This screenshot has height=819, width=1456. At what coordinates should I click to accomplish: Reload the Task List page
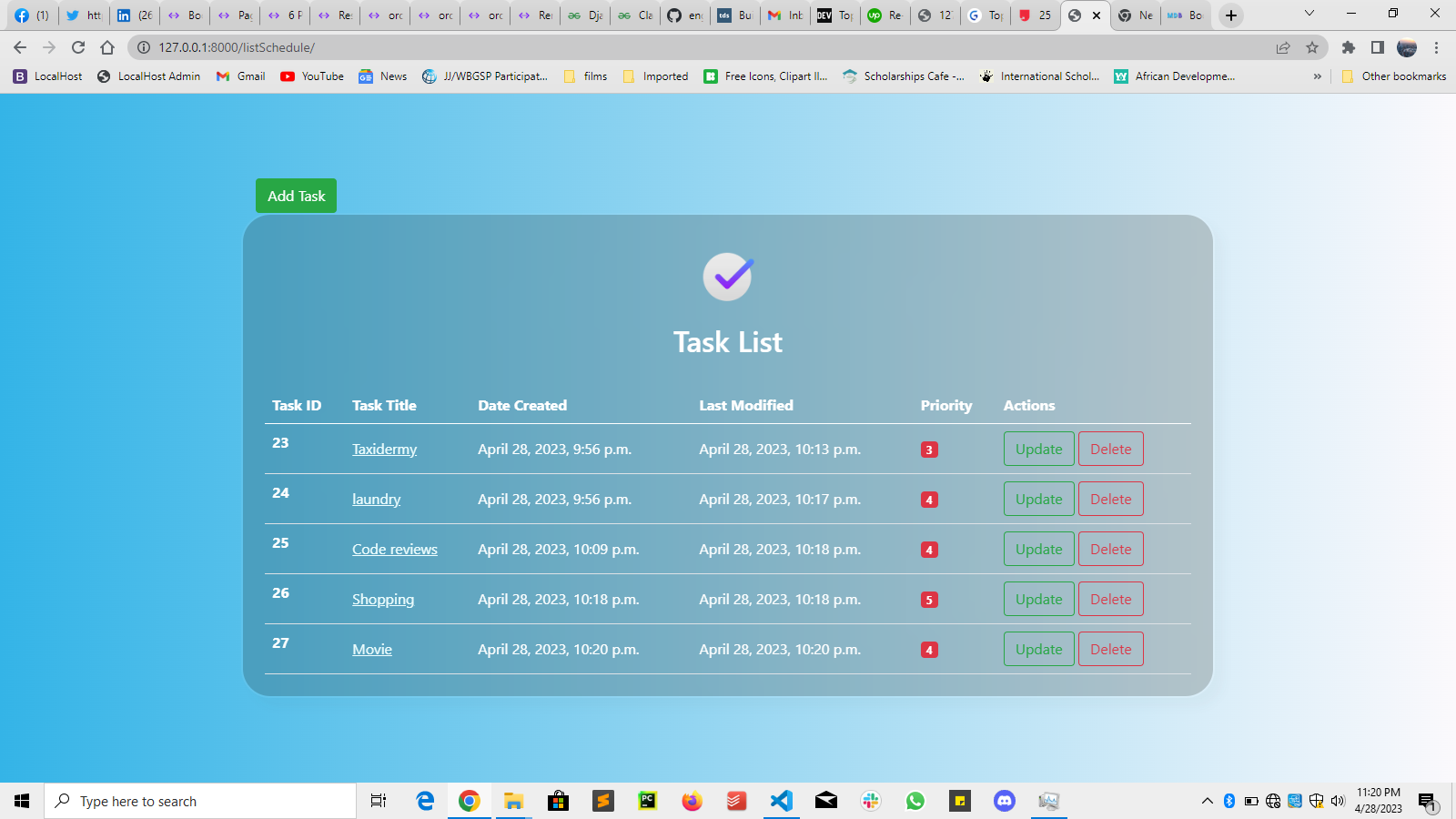tap(77, 47)
